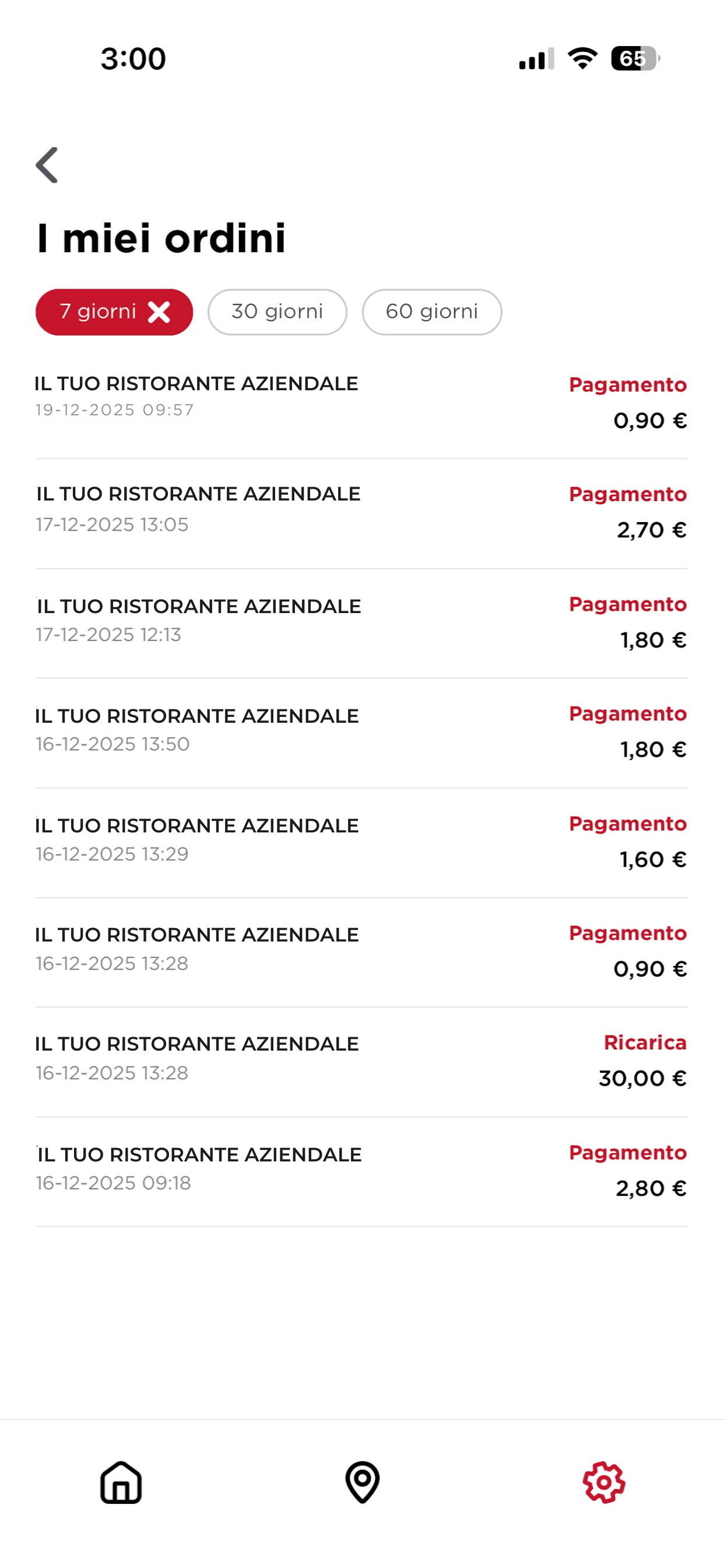Select the 30 giorni filter chip

pyautogui.click(x=277, y=312)
